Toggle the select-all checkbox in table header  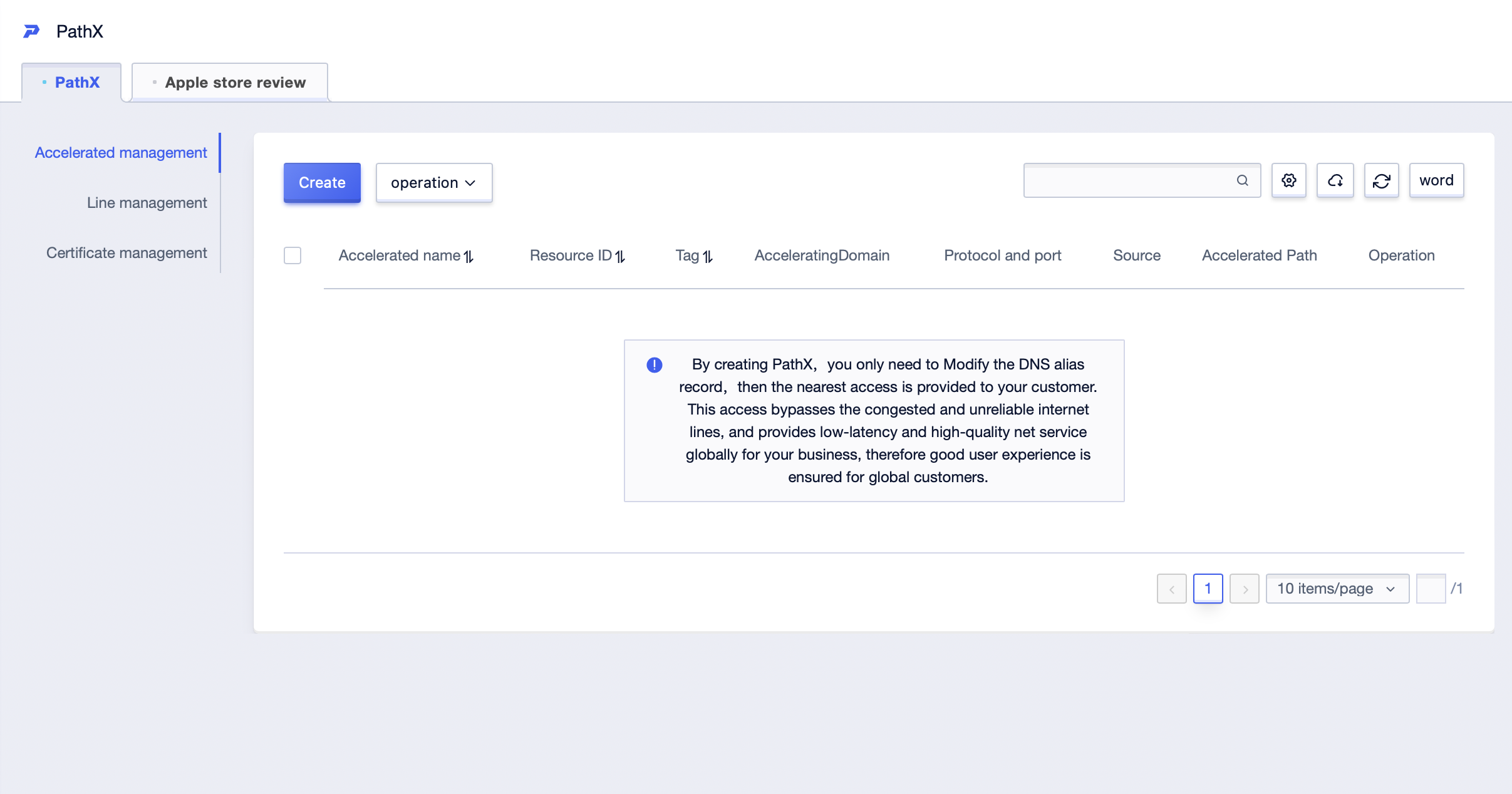pos(293,255)
